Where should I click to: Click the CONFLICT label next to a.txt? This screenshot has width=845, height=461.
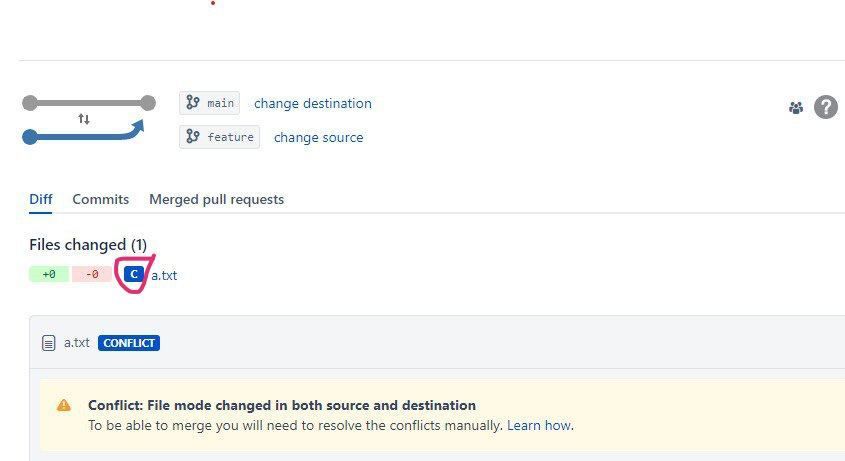click(129, 343)
